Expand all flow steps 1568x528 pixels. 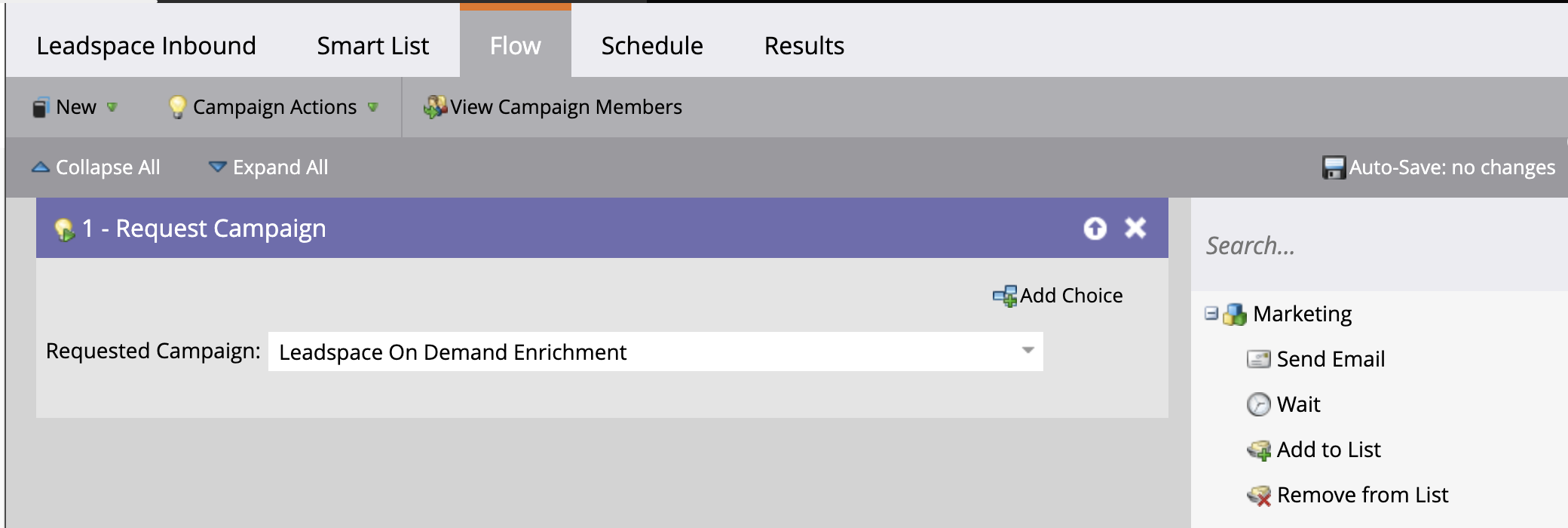tap(268, 167)
